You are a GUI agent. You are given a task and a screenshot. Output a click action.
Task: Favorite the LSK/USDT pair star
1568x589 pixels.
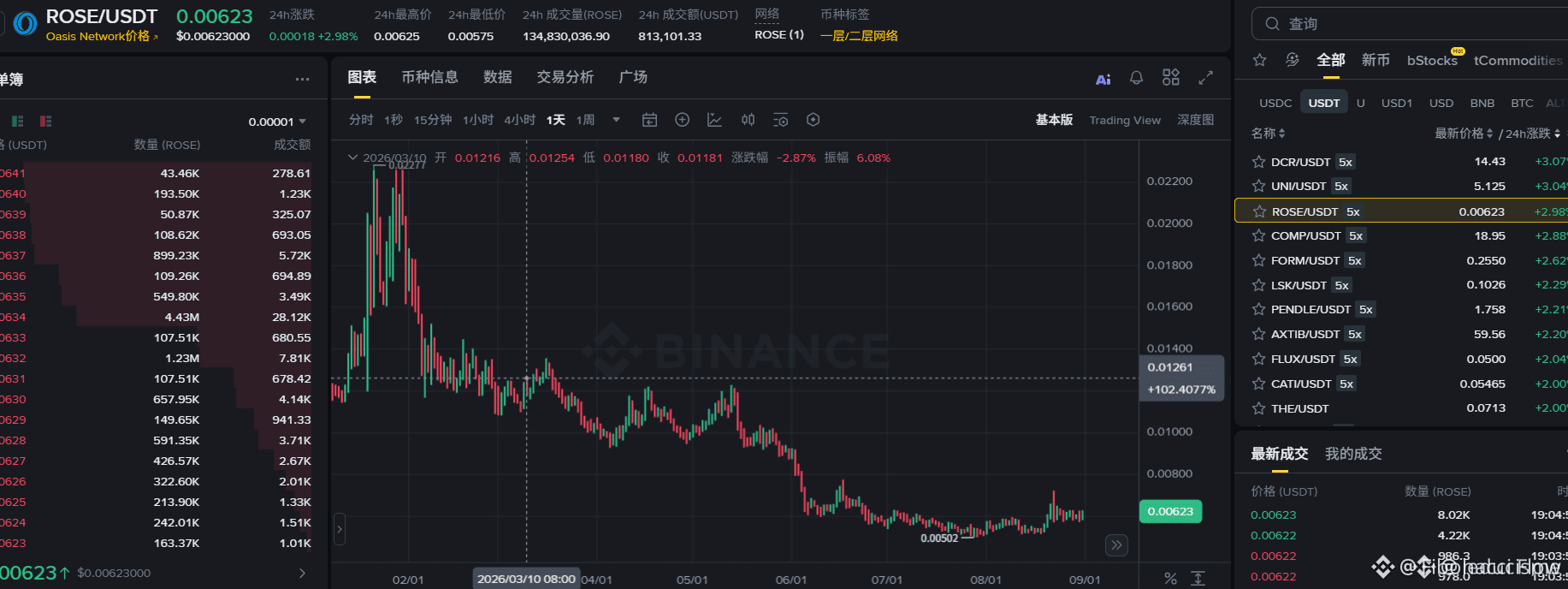click(1258, 285)
